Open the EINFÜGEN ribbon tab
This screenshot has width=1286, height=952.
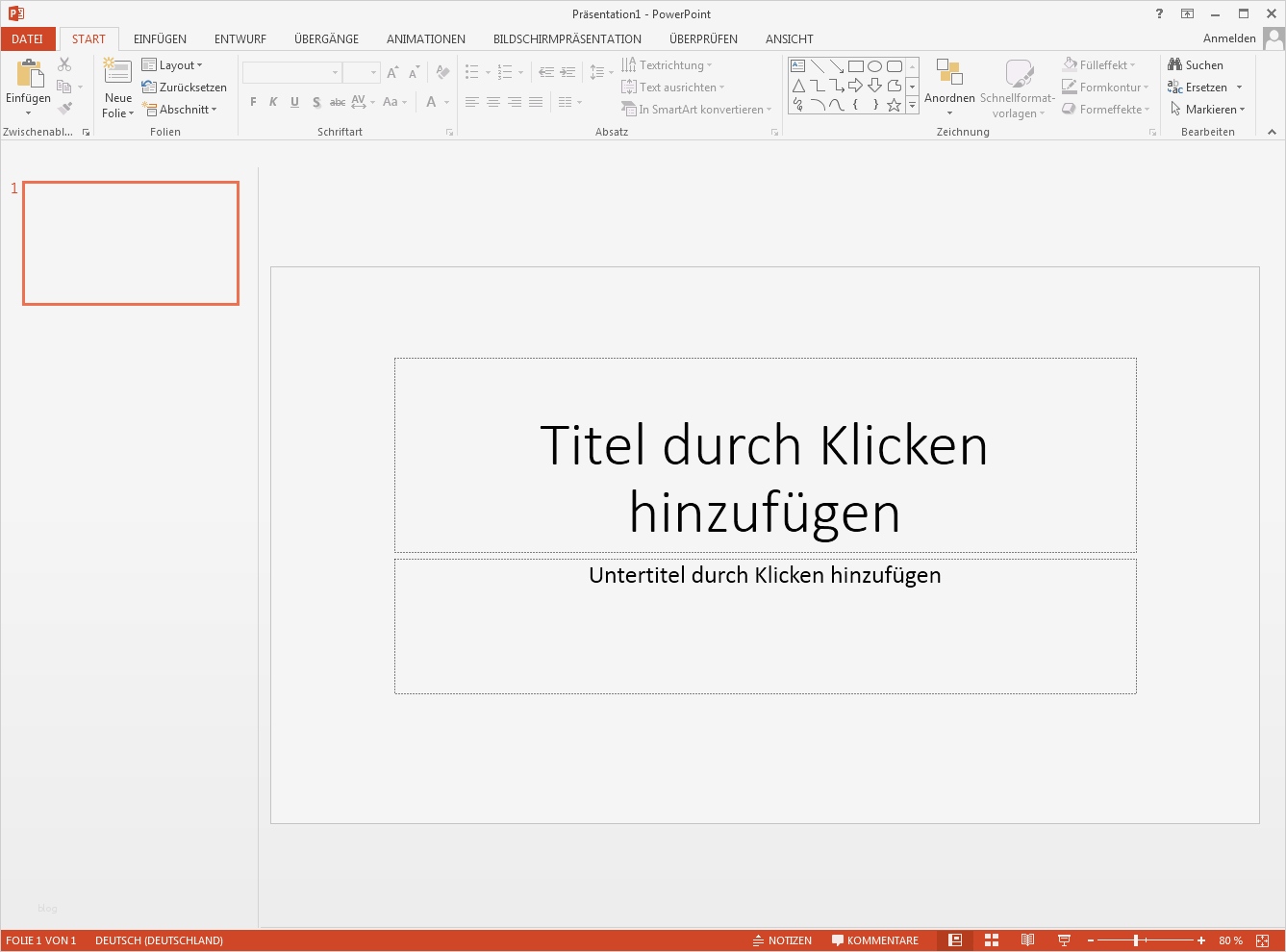tap(160, 39)
